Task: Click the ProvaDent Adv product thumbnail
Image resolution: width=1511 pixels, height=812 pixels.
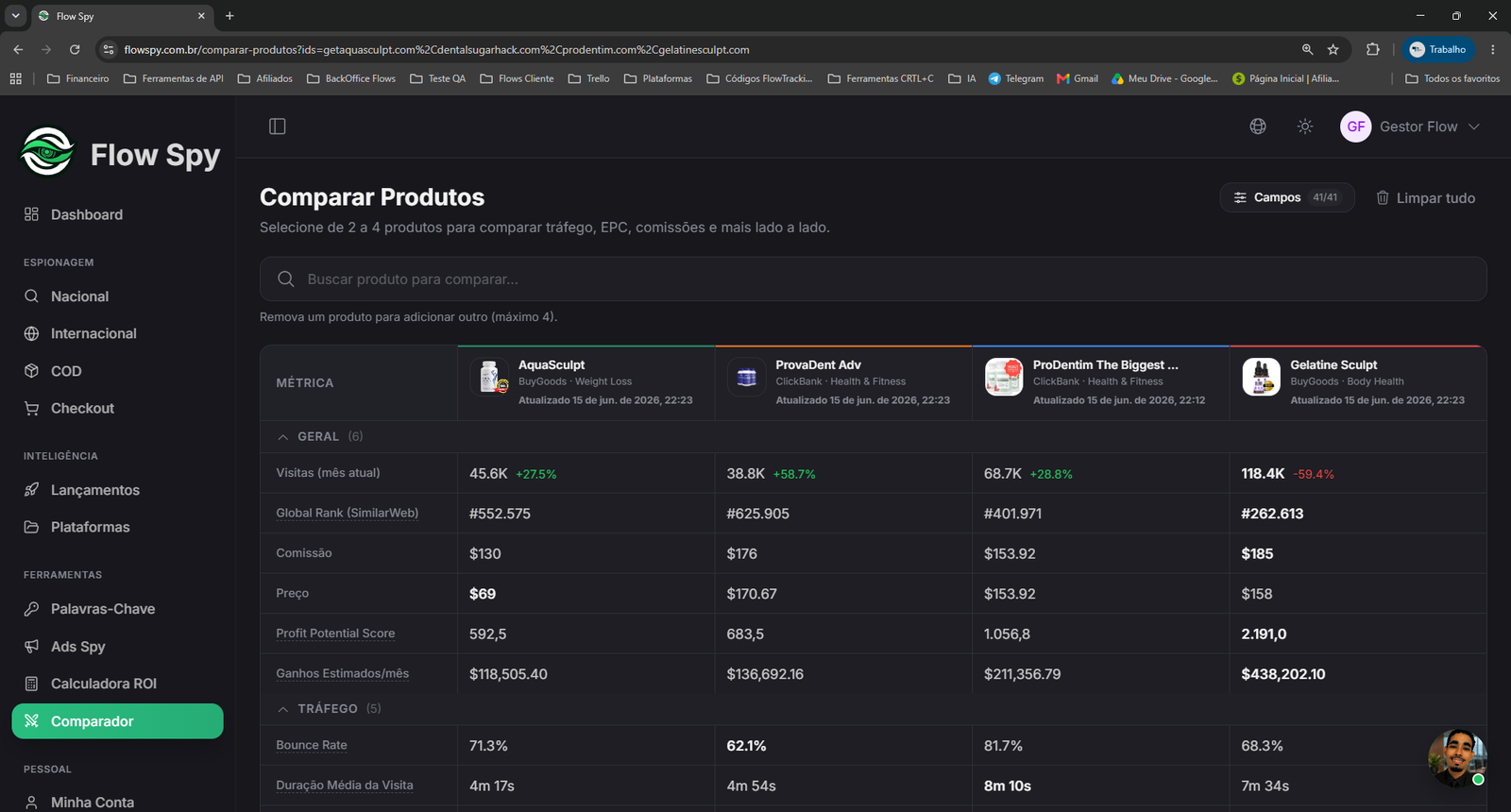Action: click(x=747, y=377)
